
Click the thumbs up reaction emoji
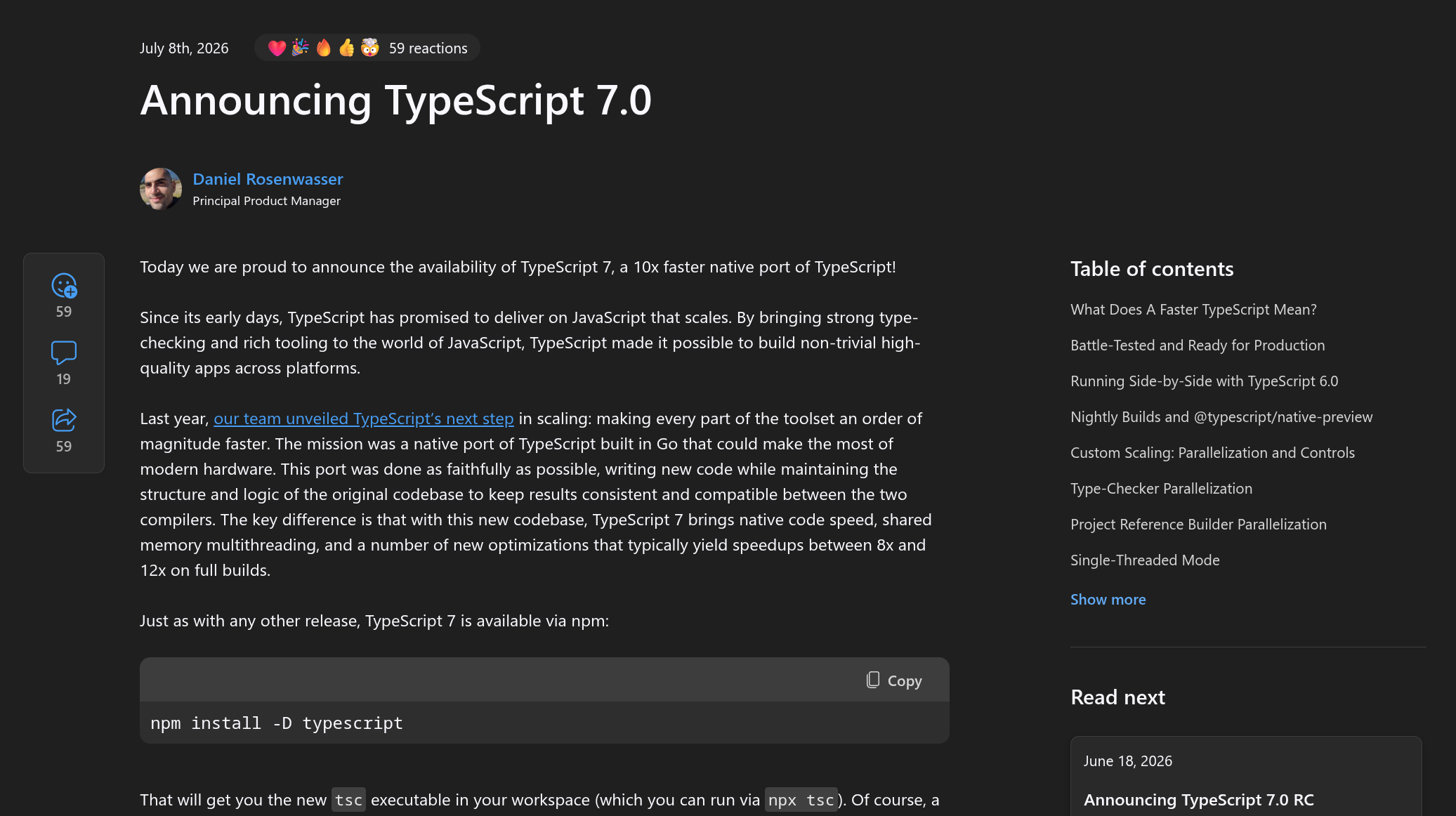(346, 48)
